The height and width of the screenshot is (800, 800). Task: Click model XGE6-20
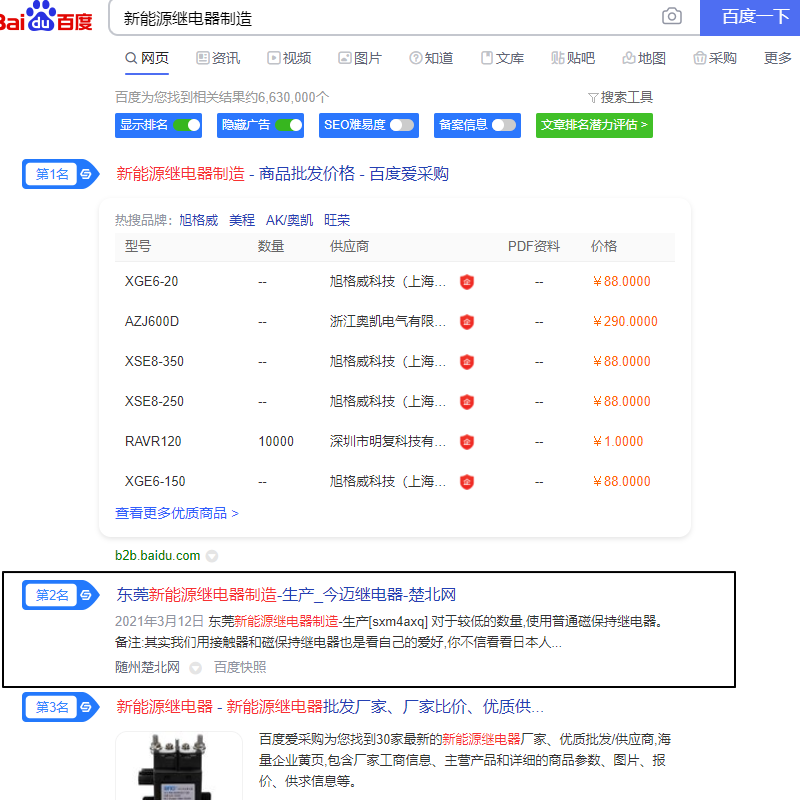click(x=152, y=281)
